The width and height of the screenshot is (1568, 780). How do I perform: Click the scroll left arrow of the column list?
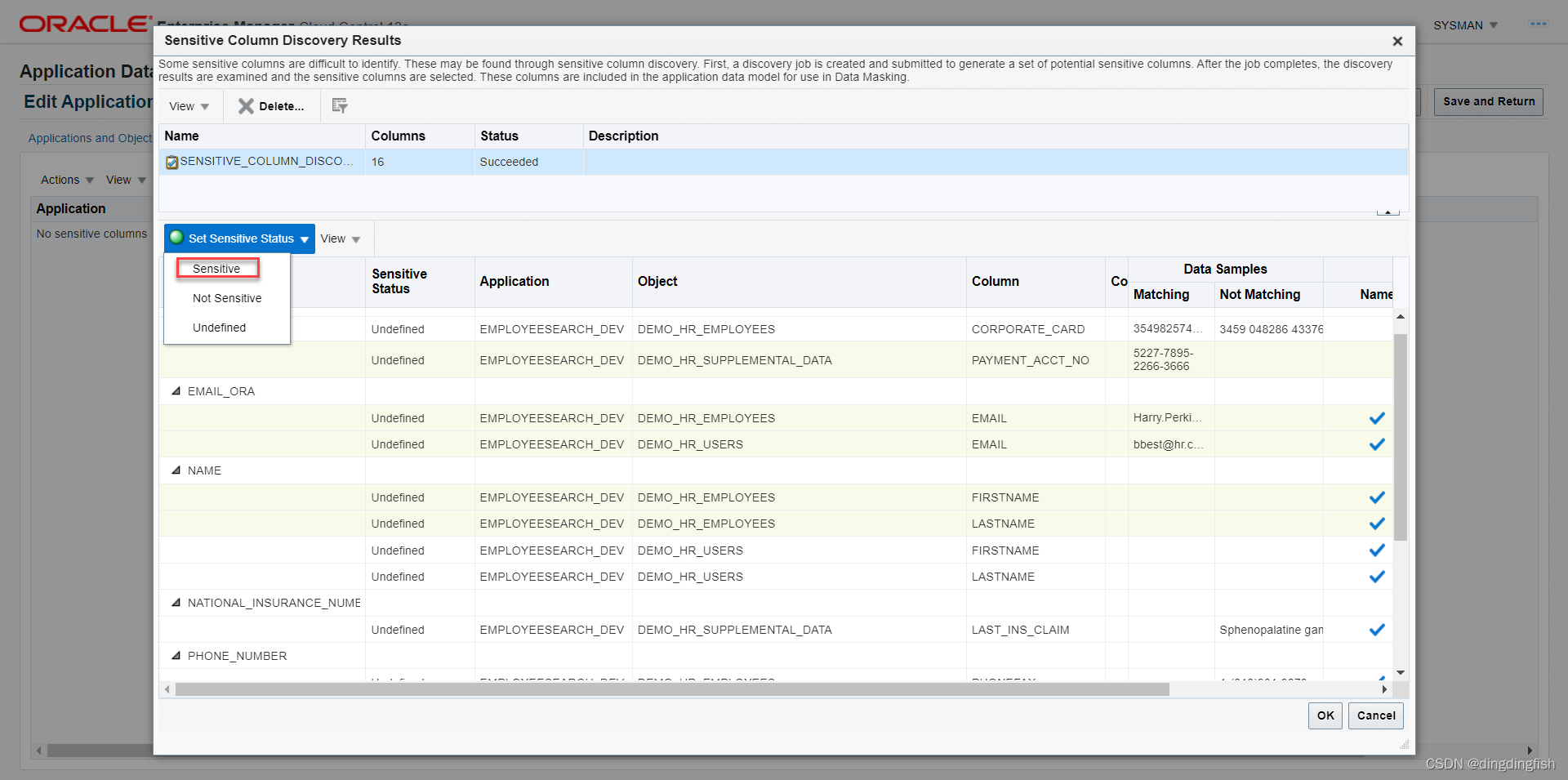pos(167,689)
